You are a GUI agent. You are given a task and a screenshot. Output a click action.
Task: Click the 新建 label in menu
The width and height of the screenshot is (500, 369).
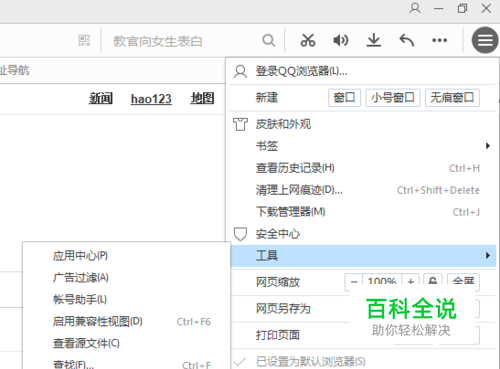267,98
